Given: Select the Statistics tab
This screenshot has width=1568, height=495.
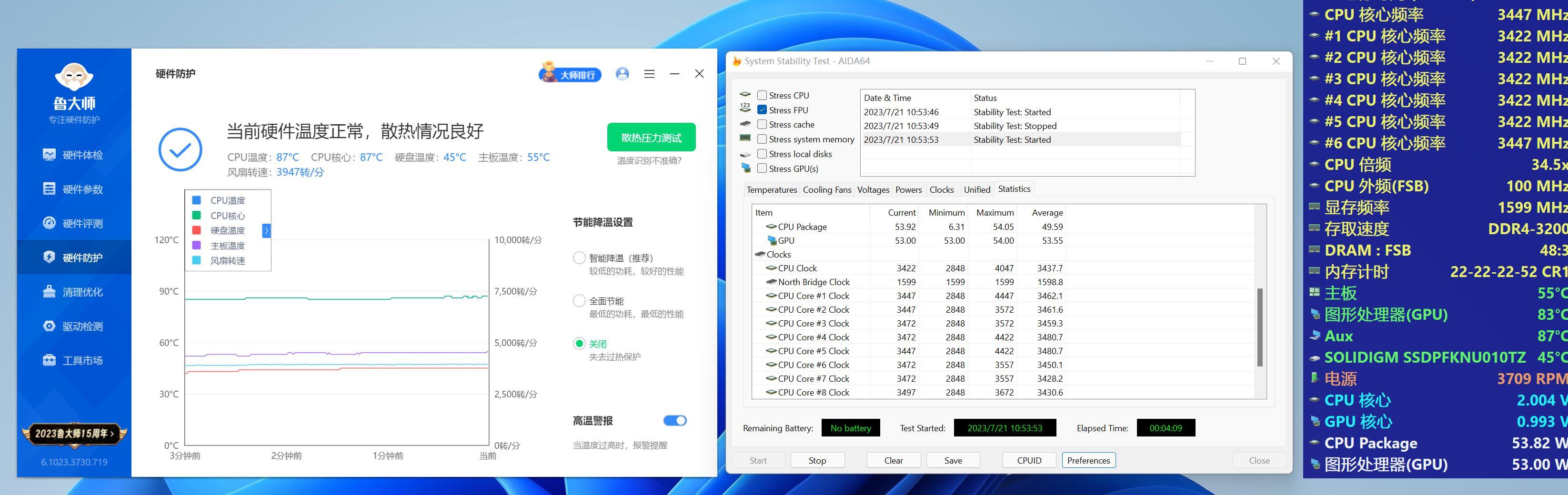Looking at the screenshot, I should (x=1014, y=188).
